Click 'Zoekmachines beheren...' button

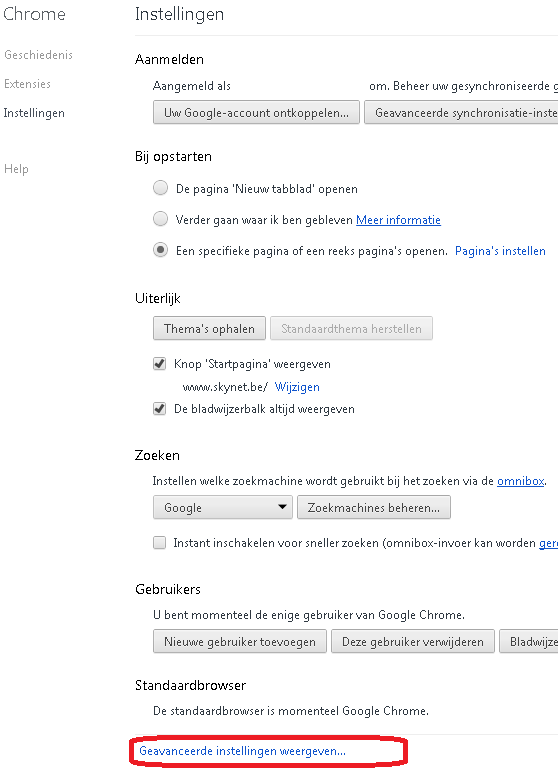[374, 507]
